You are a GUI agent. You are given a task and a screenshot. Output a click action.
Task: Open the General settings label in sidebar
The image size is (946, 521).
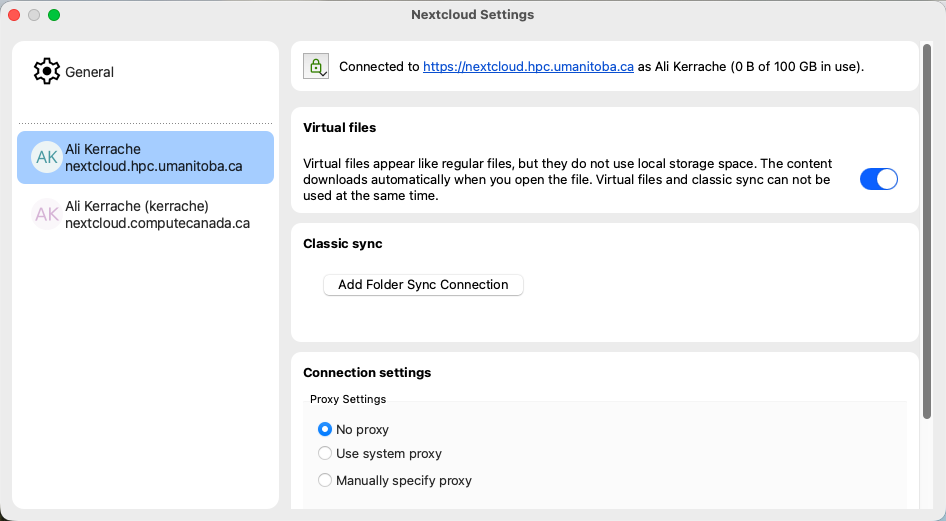coord(90,72)
